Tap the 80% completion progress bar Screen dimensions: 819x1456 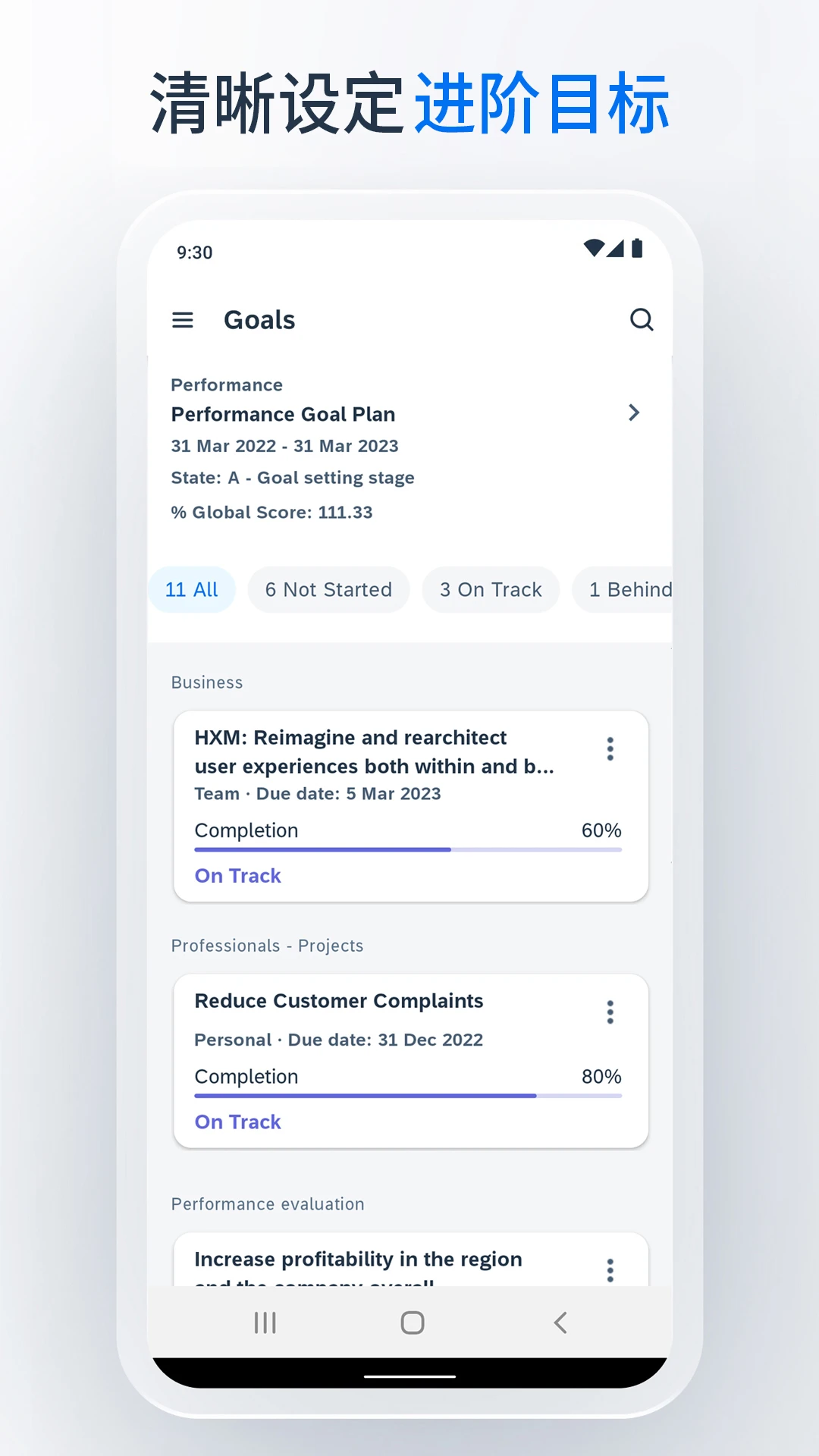(x=408, y=1095)
